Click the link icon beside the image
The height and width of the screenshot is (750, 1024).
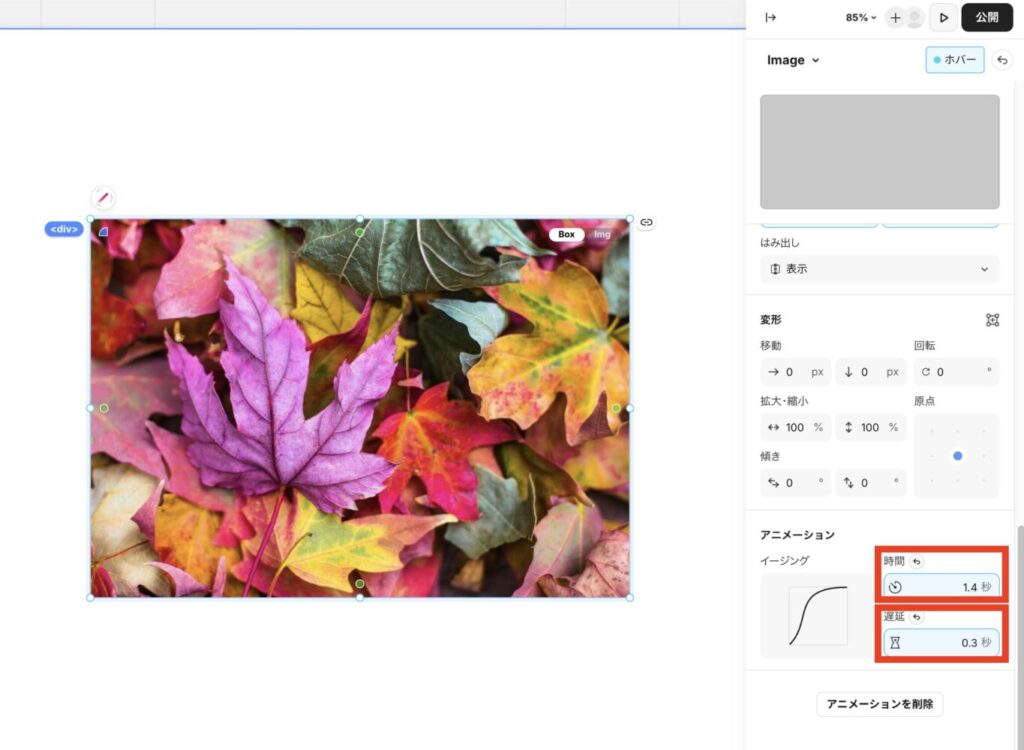pyautogui.click(x=646, y=222)
